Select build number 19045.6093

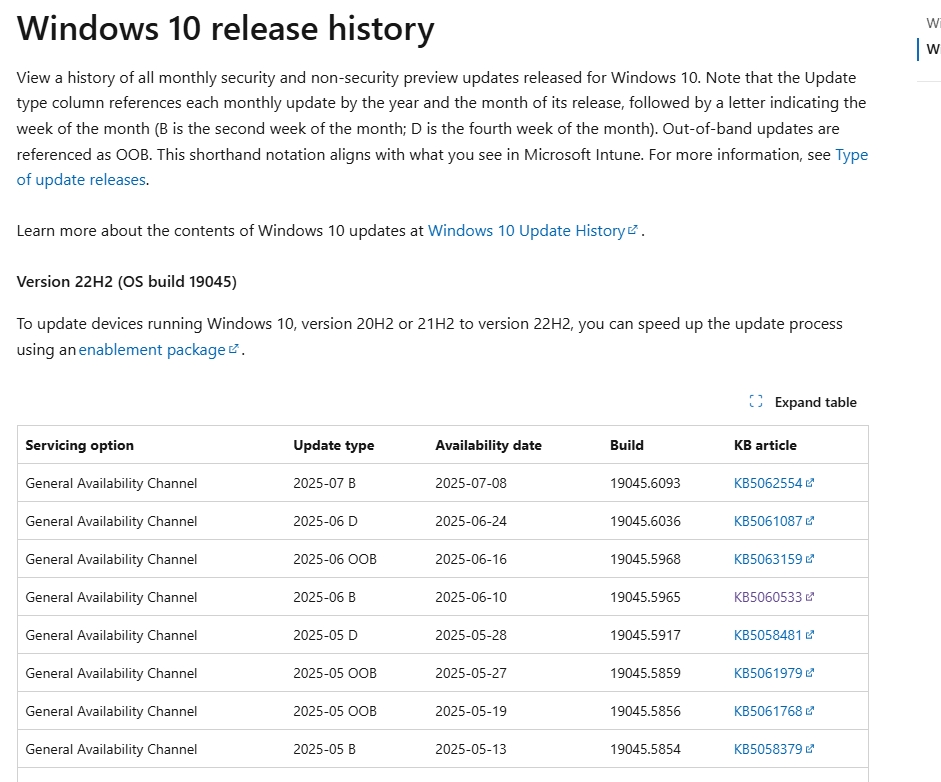point(645,483)
